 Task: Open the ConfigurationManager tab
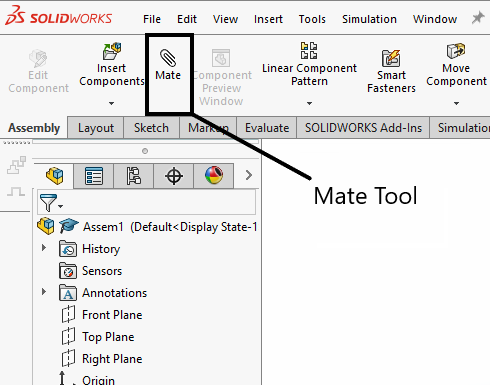(x=134, y=176)
